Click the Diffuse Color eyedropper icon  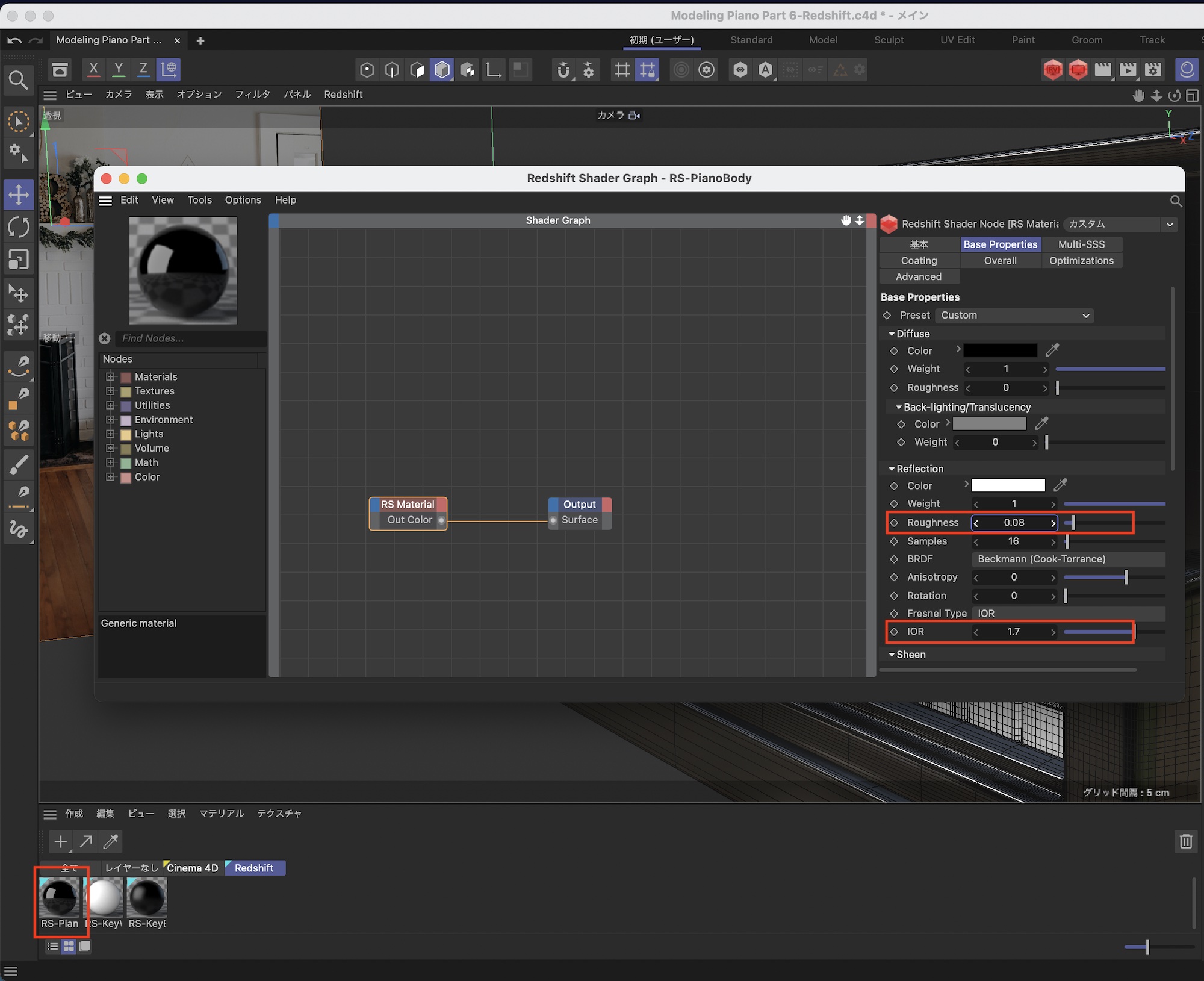[x=1052, y=350]
